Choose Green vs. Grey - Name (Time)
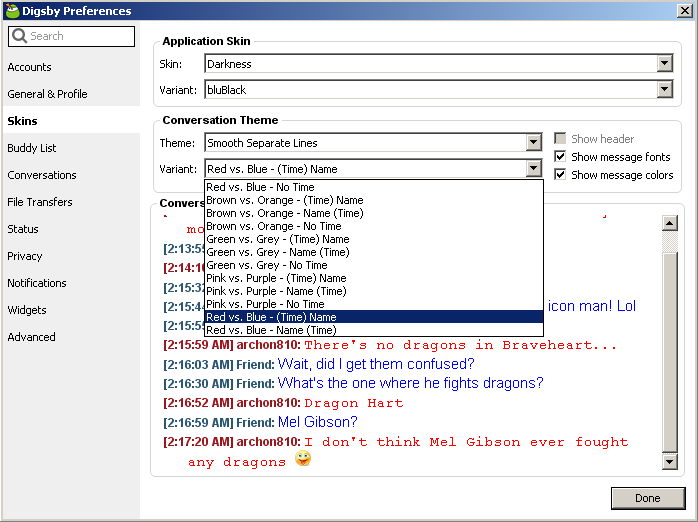698x522 pixels. (374, 252)
